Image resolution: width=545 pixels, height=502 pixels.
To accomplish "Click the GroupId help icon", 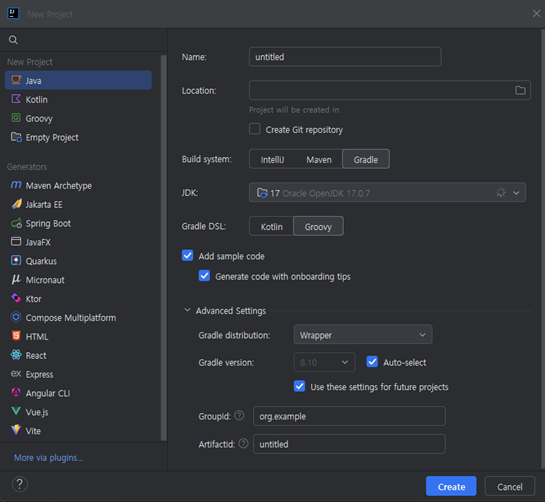I will [239, 415].
